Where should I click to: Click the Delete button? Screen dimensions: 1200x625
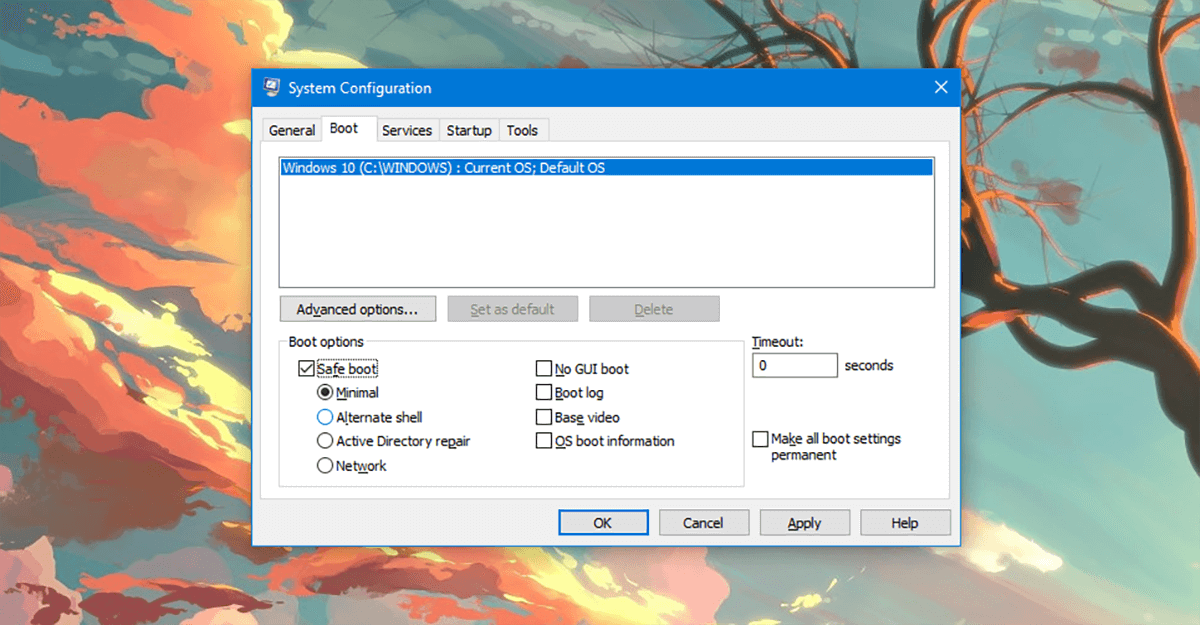(654, 309)
